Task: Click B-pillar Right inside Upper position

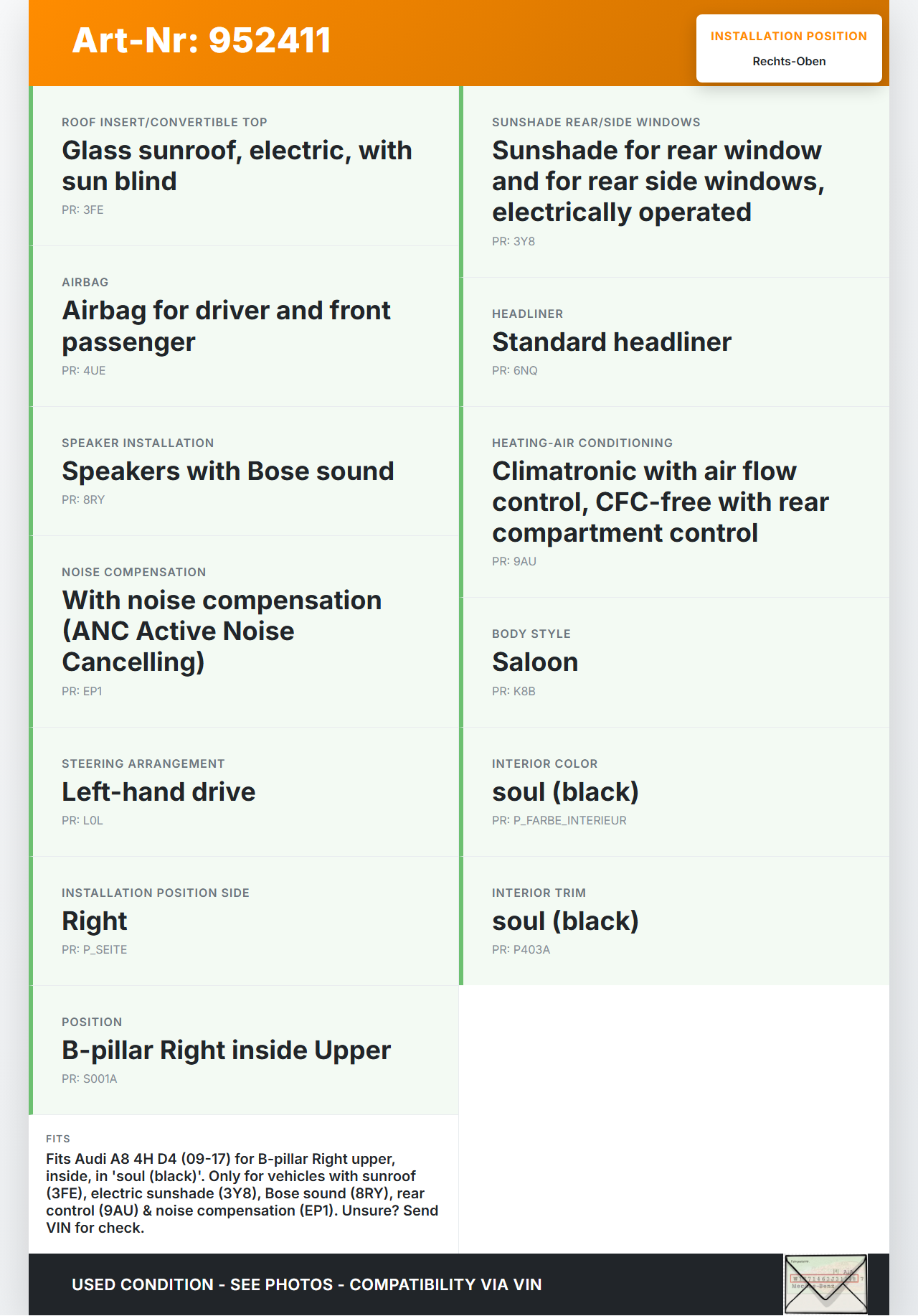Action: point(245,1051)
